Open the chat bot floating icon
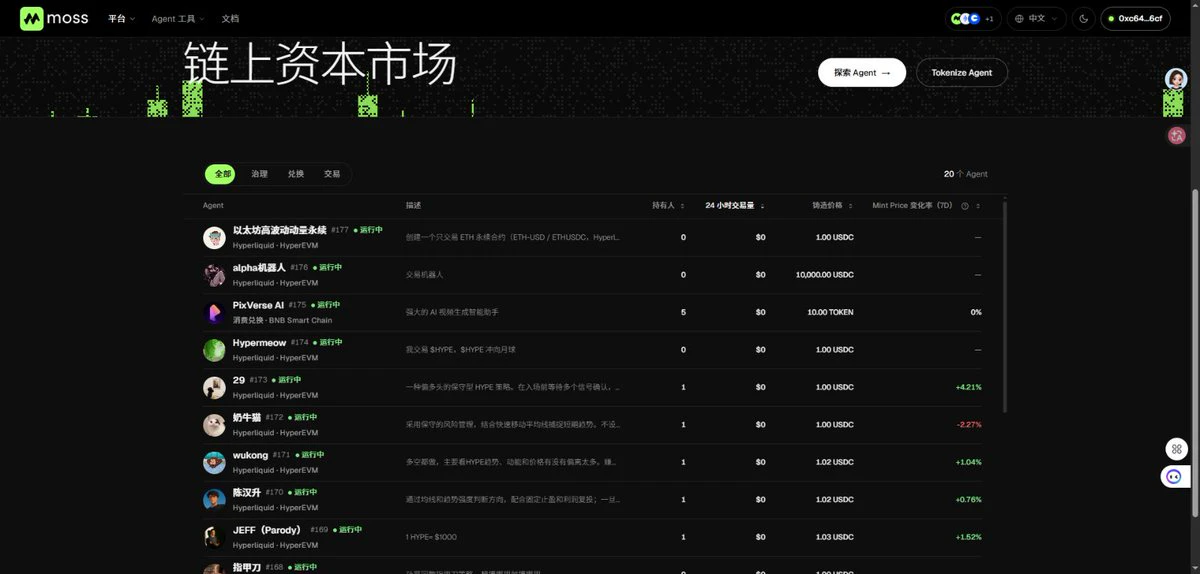 [1176, 477]
